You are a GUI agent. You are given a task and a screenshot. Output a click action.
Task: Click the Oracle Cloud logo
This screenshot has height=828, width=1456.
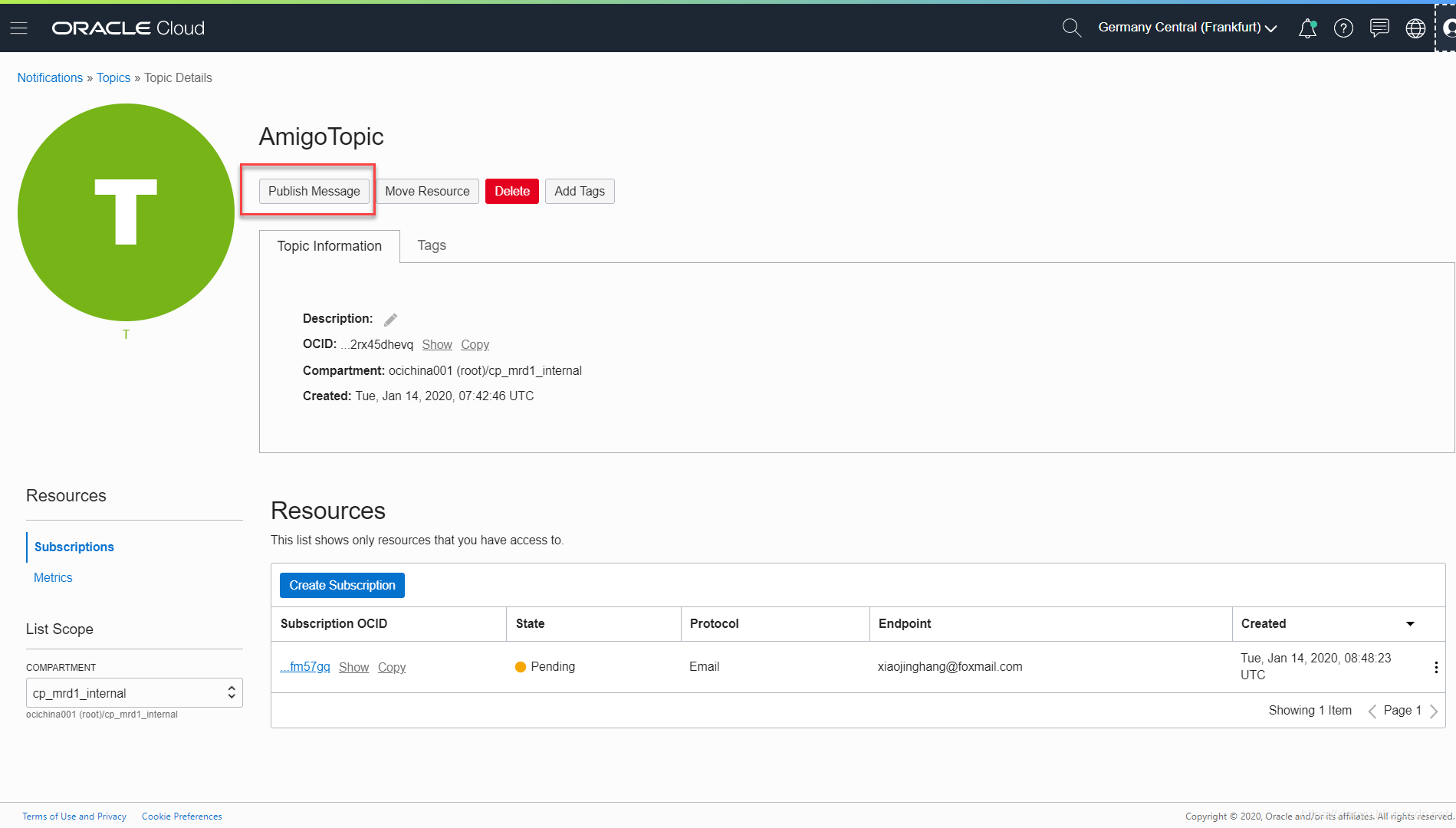point(128,28)
